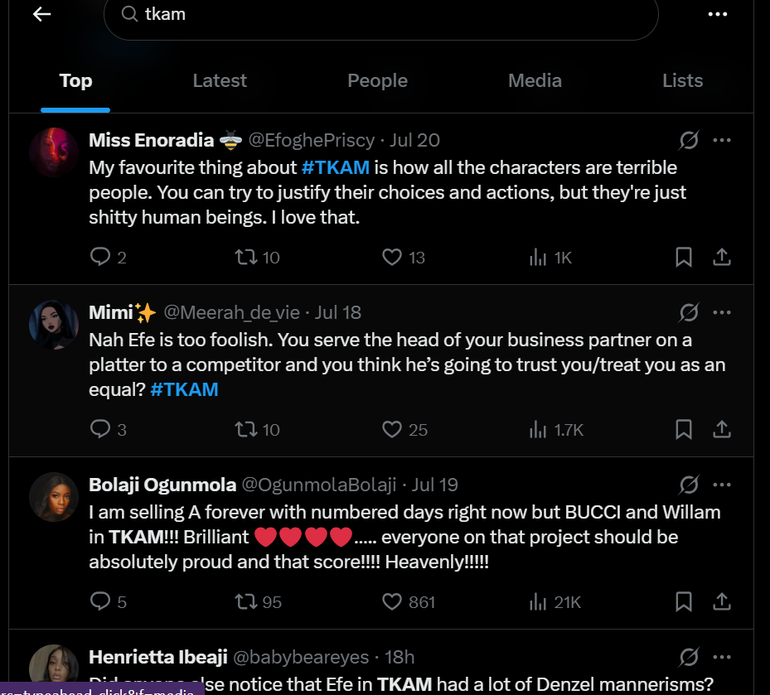Open Mimi's profile avatar
Image resolution: width=770 pixels, height=695 pixels.
click(54, 325)
